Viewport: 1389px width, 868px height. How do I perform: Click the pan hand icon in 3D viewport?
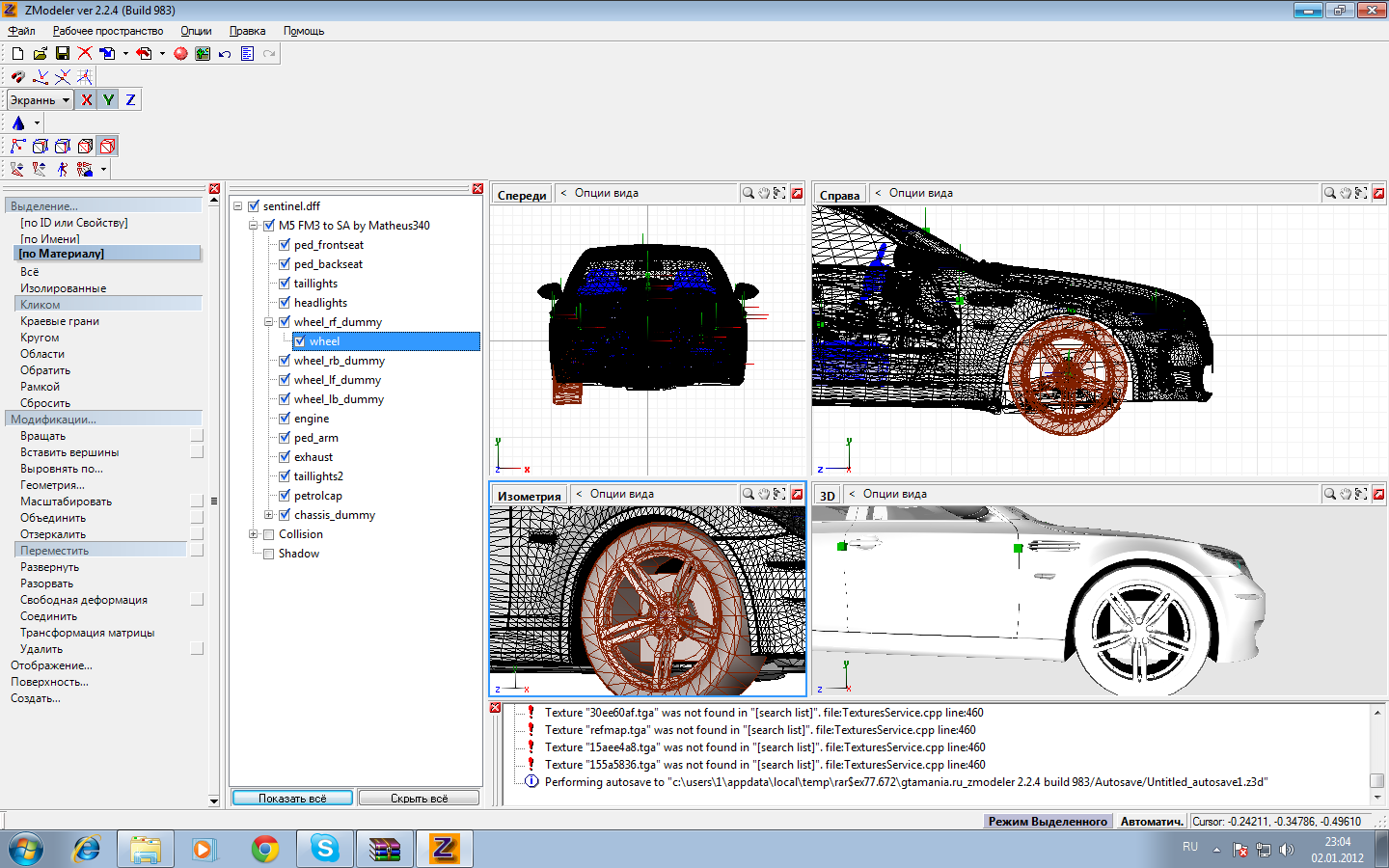1346,495
